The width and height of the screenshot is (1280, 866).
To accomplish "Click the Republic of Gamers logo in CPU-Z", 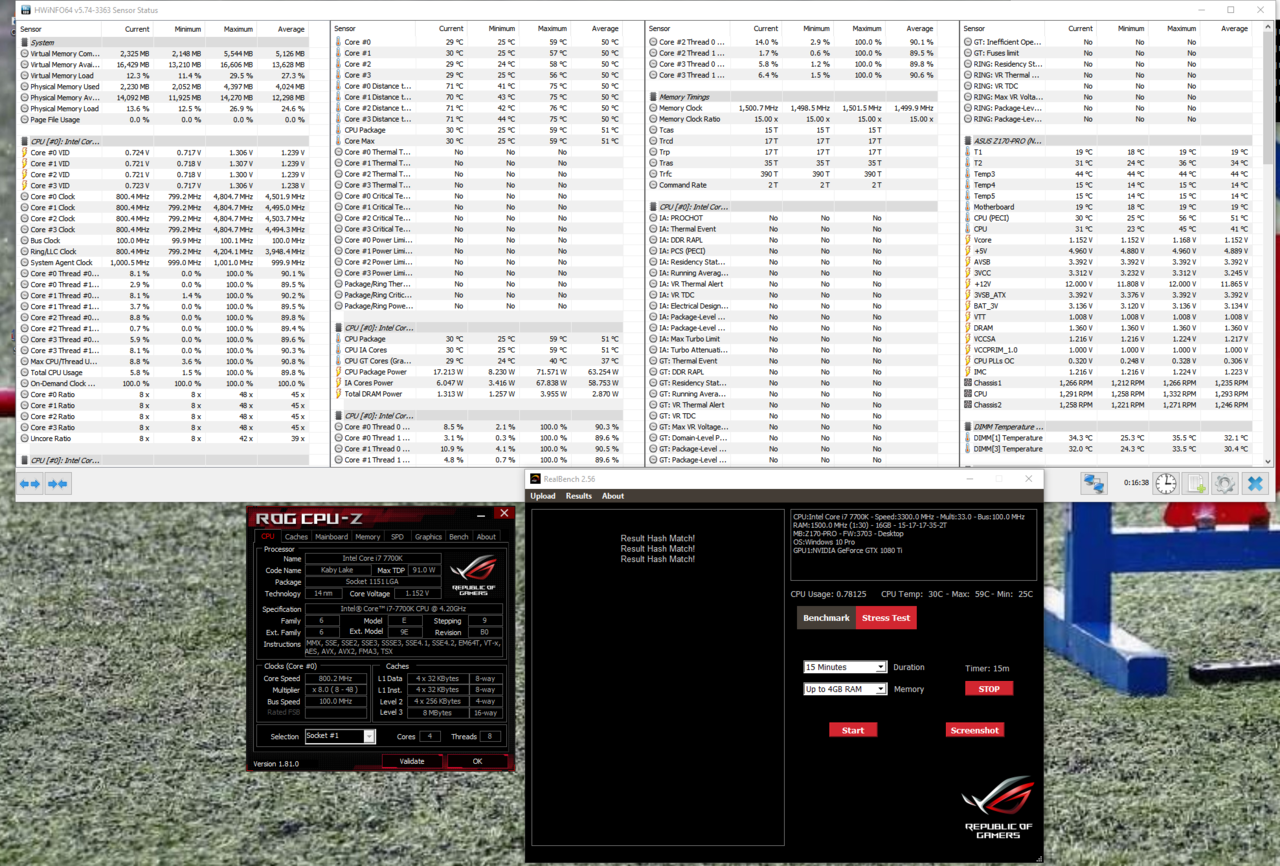I will (x=473, y=576).
